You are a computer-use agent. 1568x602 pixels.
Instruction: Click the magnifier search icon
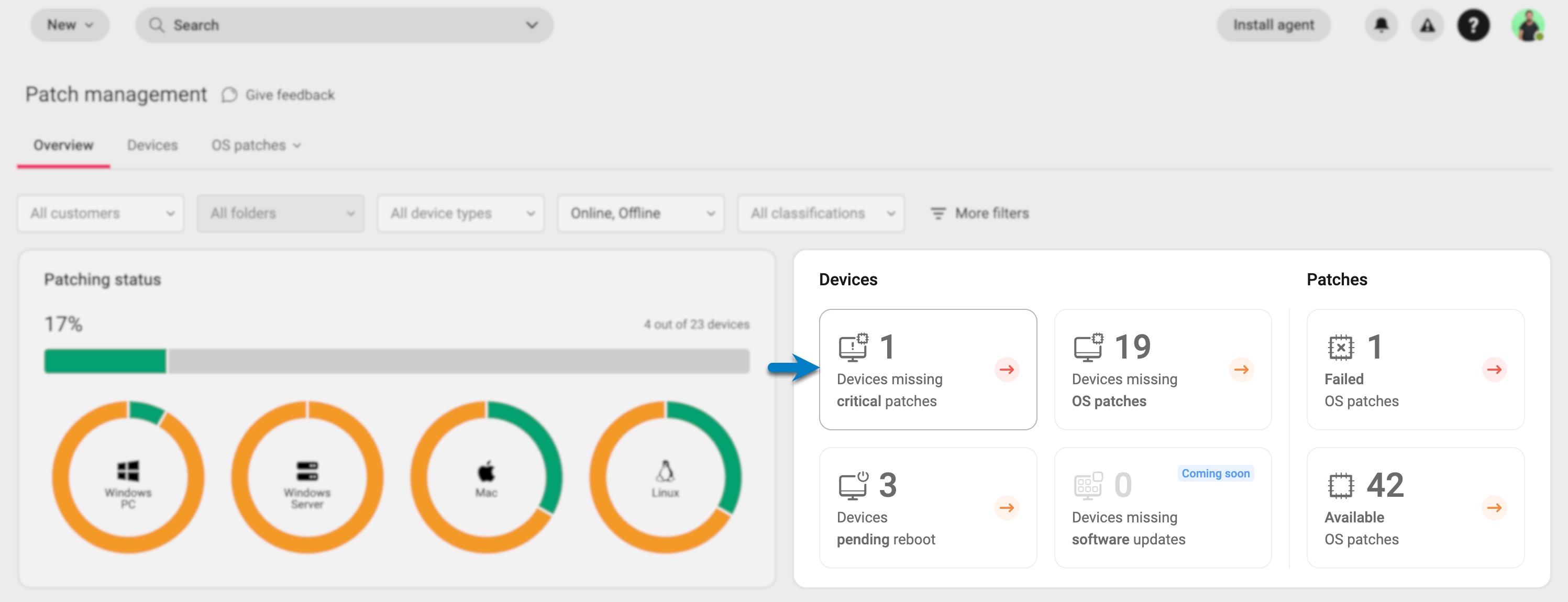157,25
